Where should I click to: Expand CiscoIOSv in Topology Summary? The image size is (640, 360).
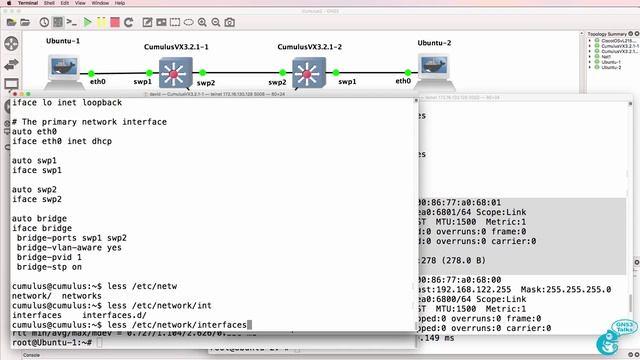tap(589, 41)
